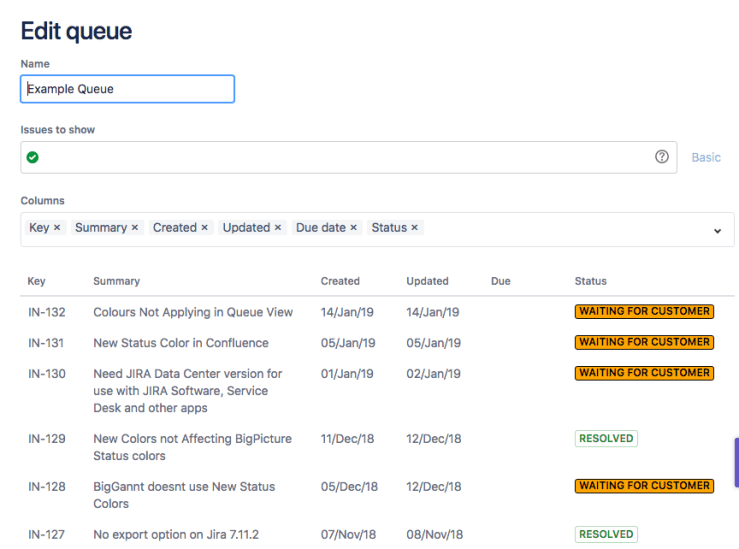Click WAITING FOR CUSTOMER badge on IN-131

(644, 342)
